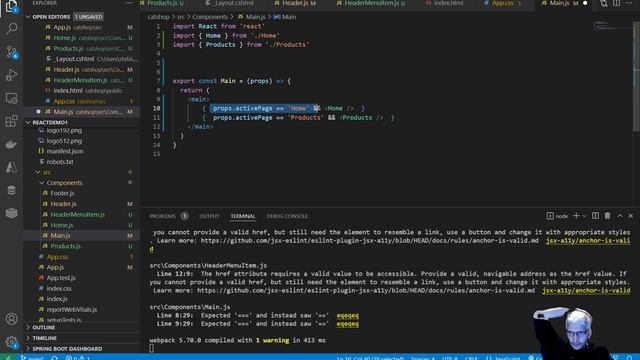Open the terminal launch profile dropdown
640x360 pixels.
(584, 216)
